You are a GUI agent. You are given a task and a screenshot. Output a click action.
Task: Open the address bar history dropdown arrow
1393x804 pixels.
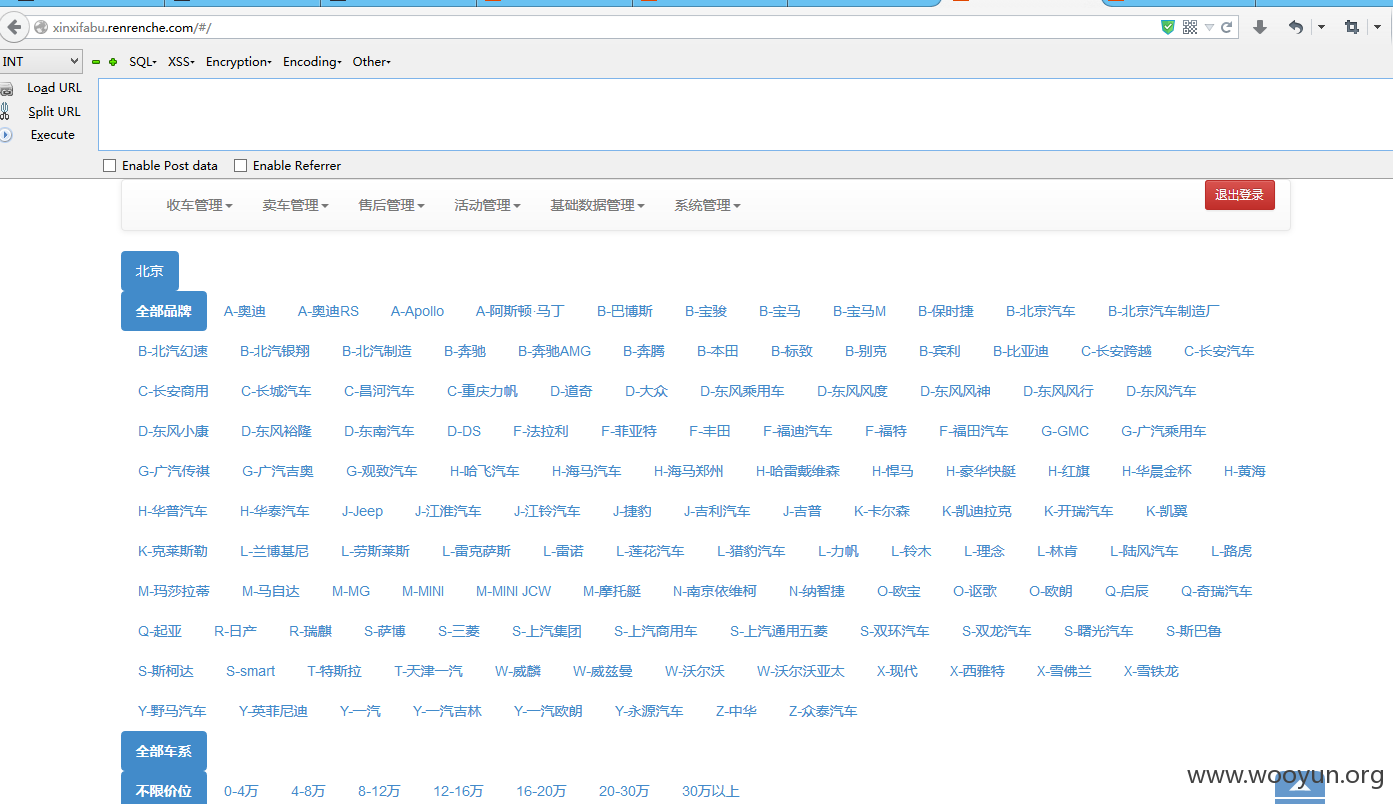1209,27
